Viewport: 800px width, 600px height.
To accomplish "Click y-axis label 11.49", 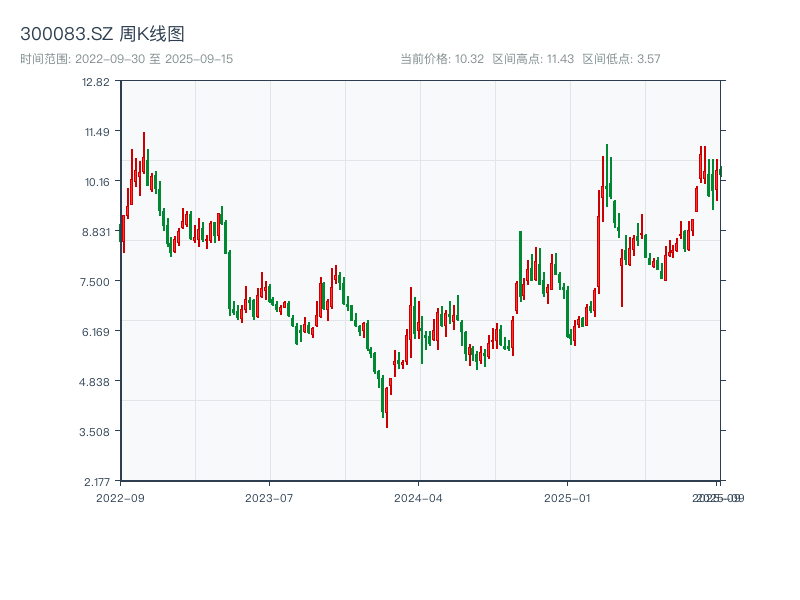I will (x=97, y=132).
